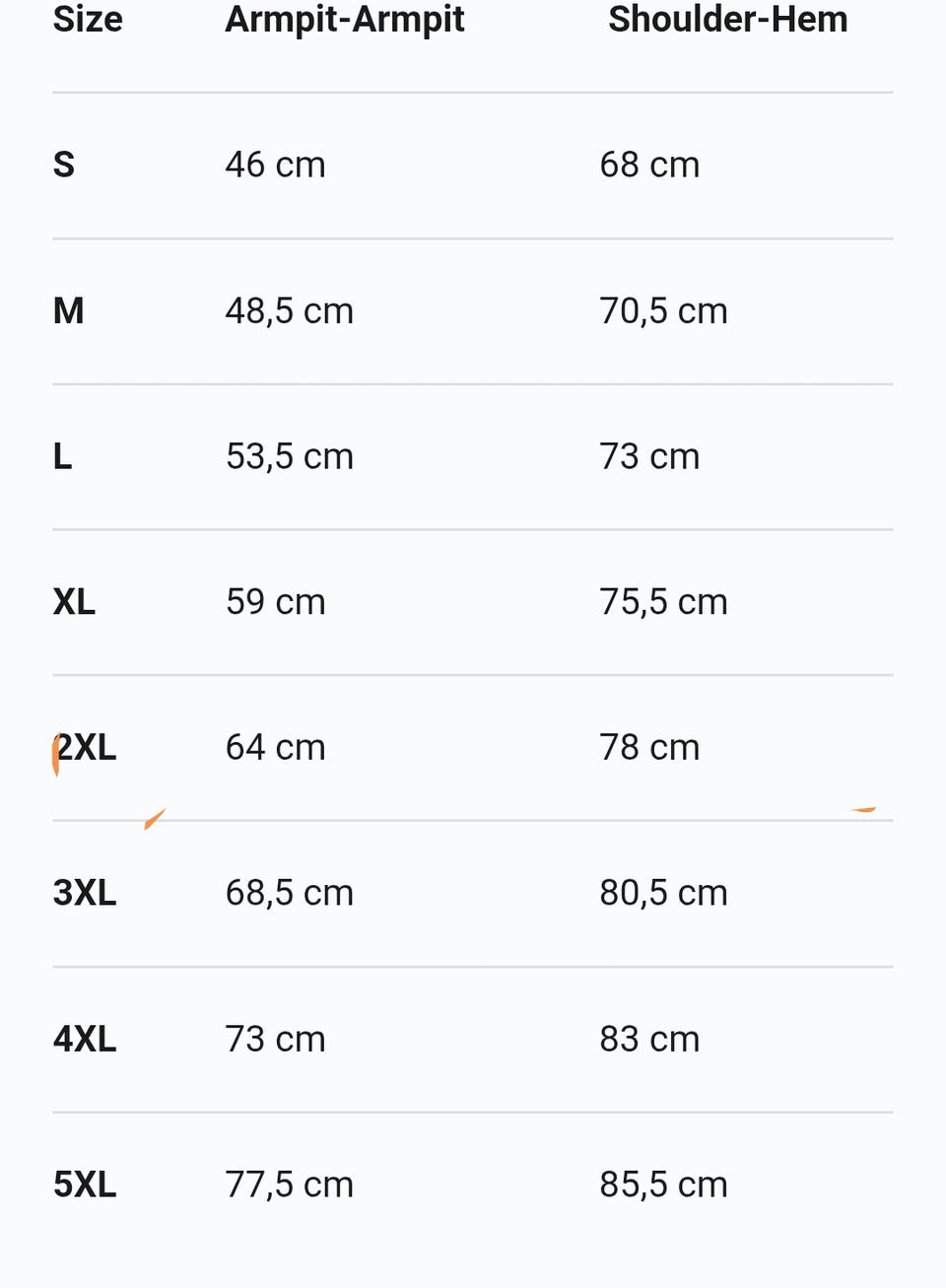Image resolution: width=946 pixels, height=1288 pixels.
Task: Click the 2XL size row label
Action: (86, 748)
